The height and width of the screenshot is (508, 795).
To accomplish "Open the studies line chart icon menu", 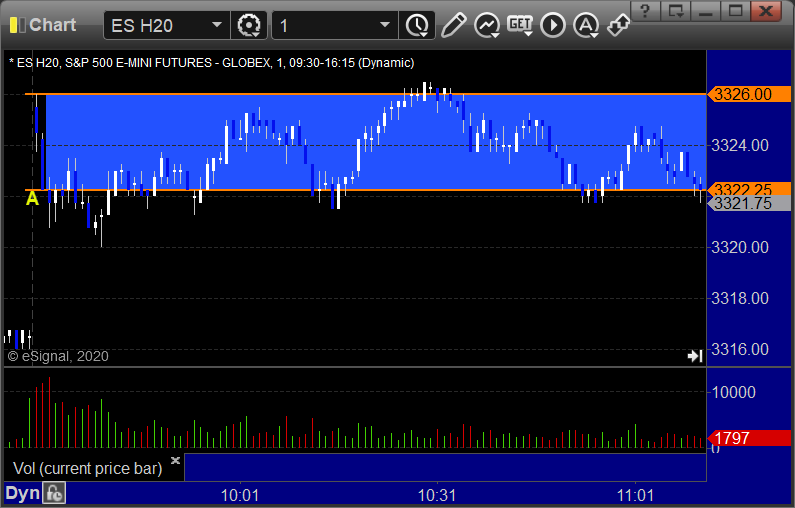I will [487, 25].
